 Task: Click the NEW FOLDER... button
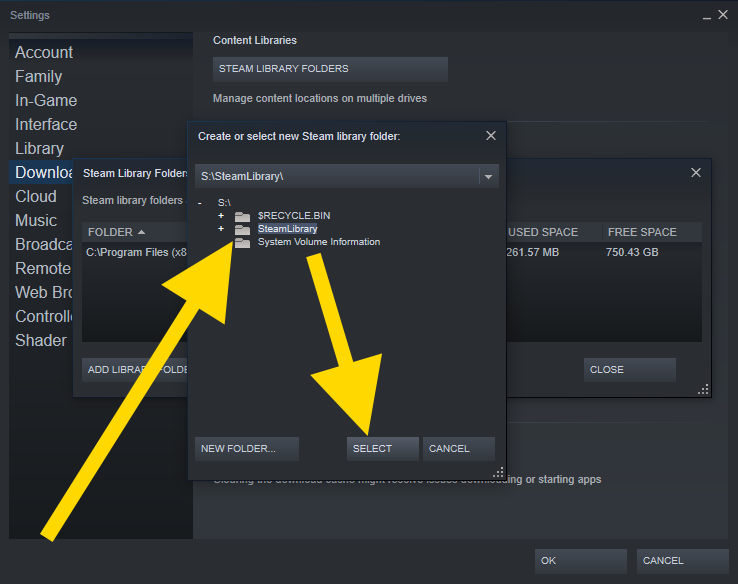[x=237, y=449]
